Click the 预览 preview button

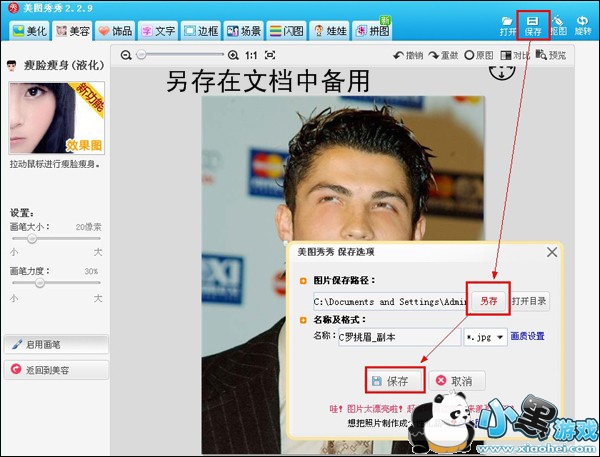tap(551, 55)
